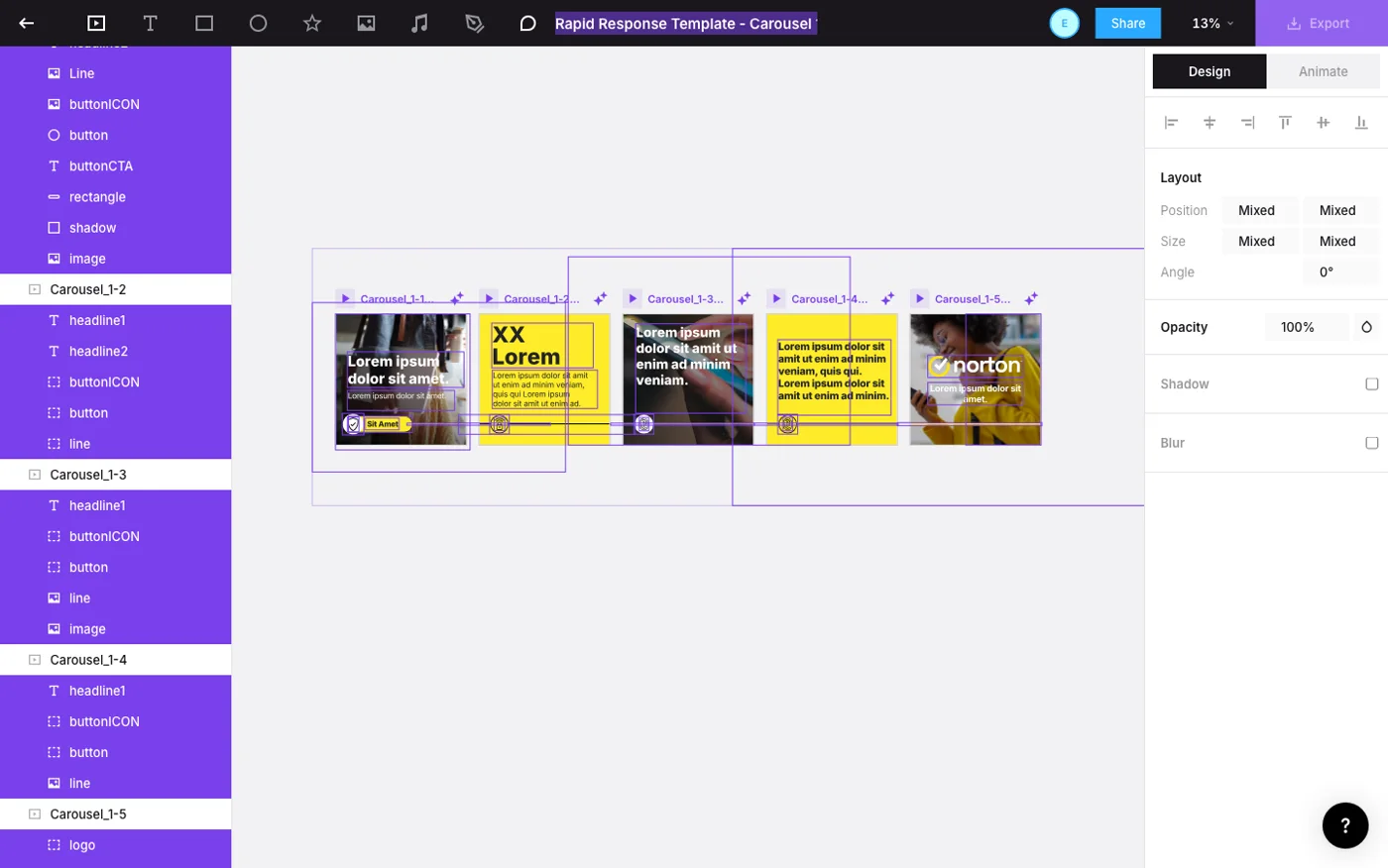Align selection to the left edge
This screenshot has width=1388, height=868.
click(x=1171, y=123)
